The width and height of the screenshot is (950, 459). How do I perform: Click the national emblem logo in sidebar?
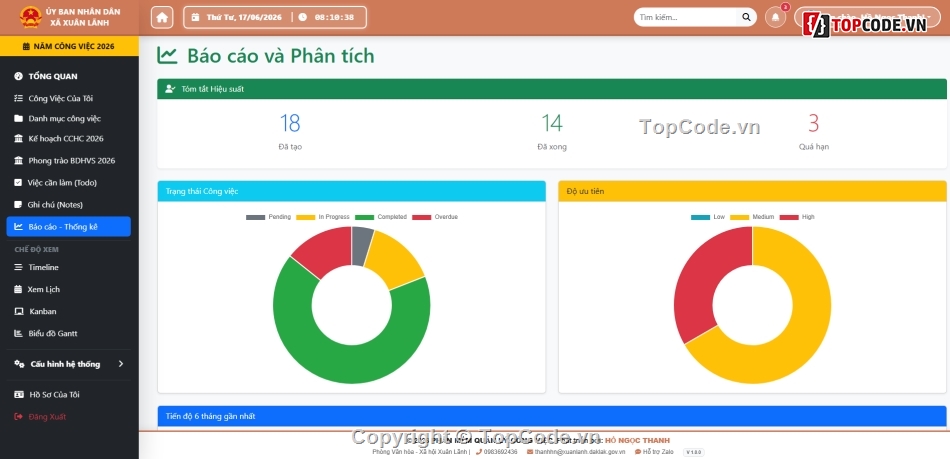[30, 17]
